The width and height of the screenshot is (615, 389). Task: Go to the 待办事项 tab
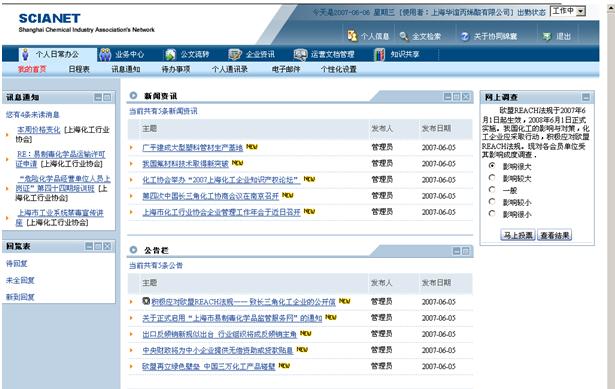pyautogui.click(x=176, y=69)
